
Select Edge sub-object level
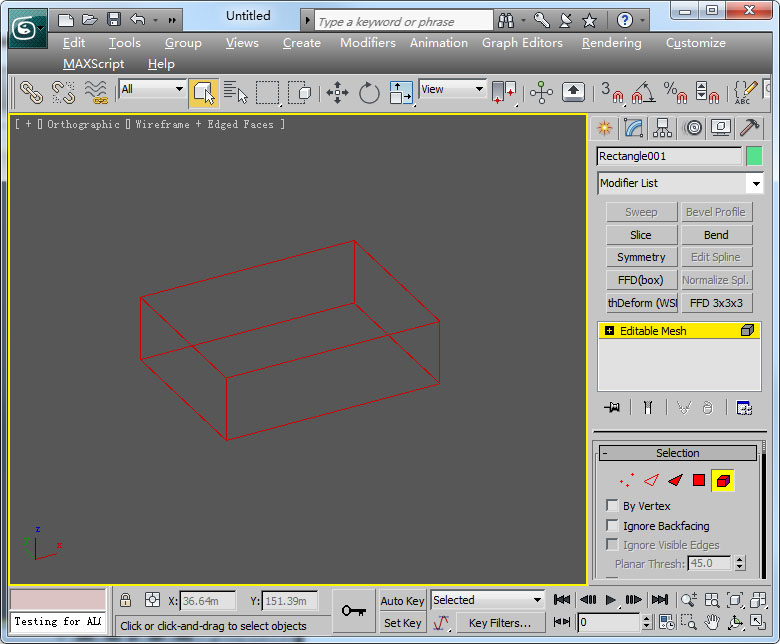point(651,480)
